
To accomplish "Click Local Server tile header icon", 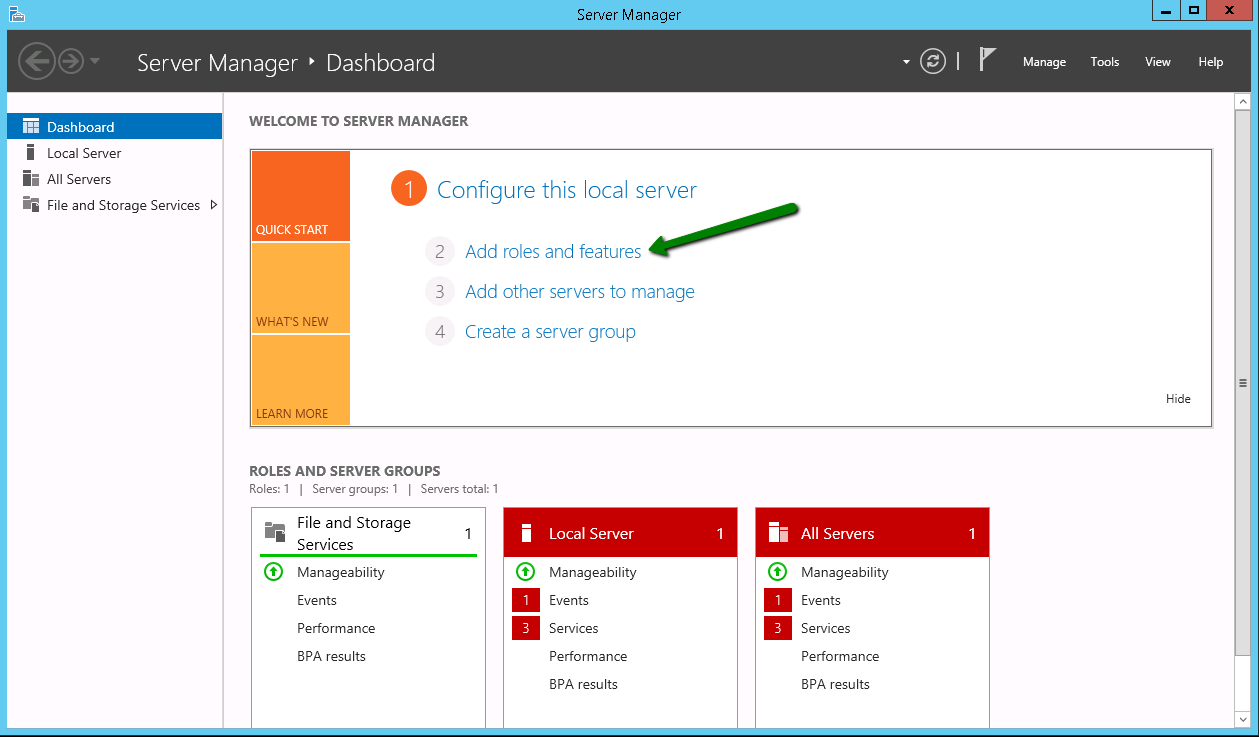I will [x=526, y=533].
